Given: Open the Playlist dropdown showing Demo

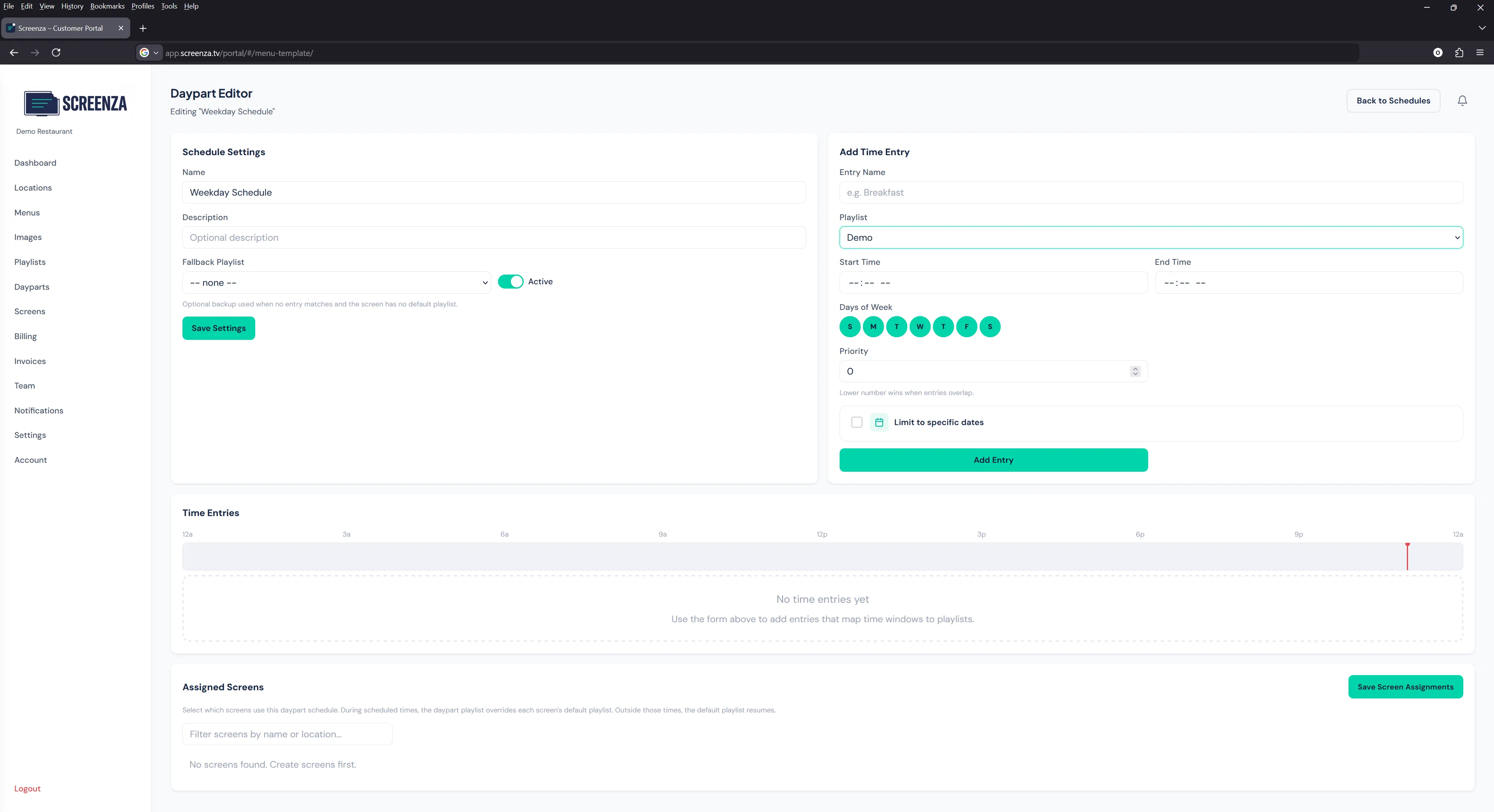Looking at the screenshot, I should tap(1151, 237).
